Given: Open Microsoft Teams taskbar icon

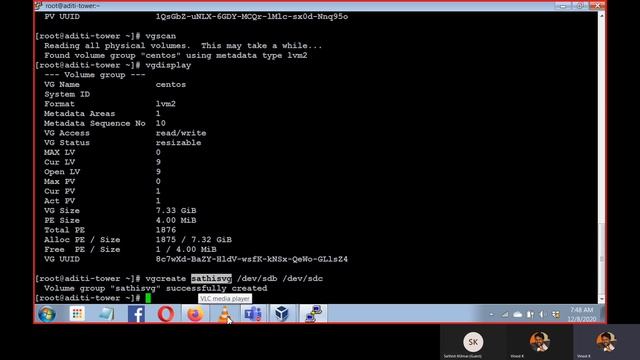Looking at the screenshot, I should click(253, 314).
